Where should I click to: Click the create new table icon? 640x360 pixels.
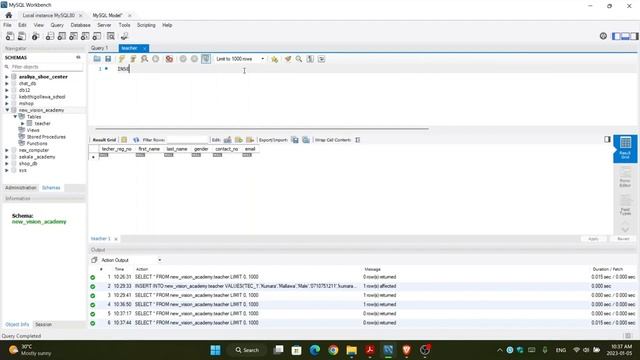(x=62, y=36)
